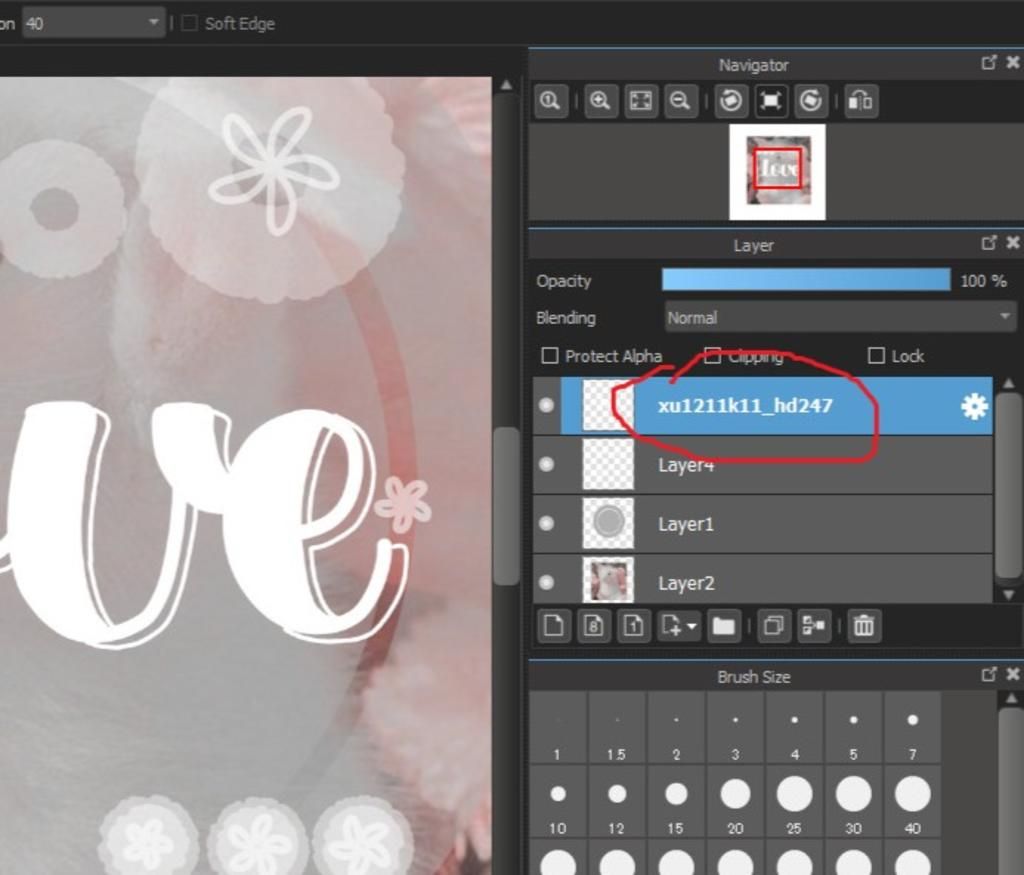Image resolution: width=1024 pixels, height=875 pixels.
Task: Choose brush size 1.5
Action: 616,728
